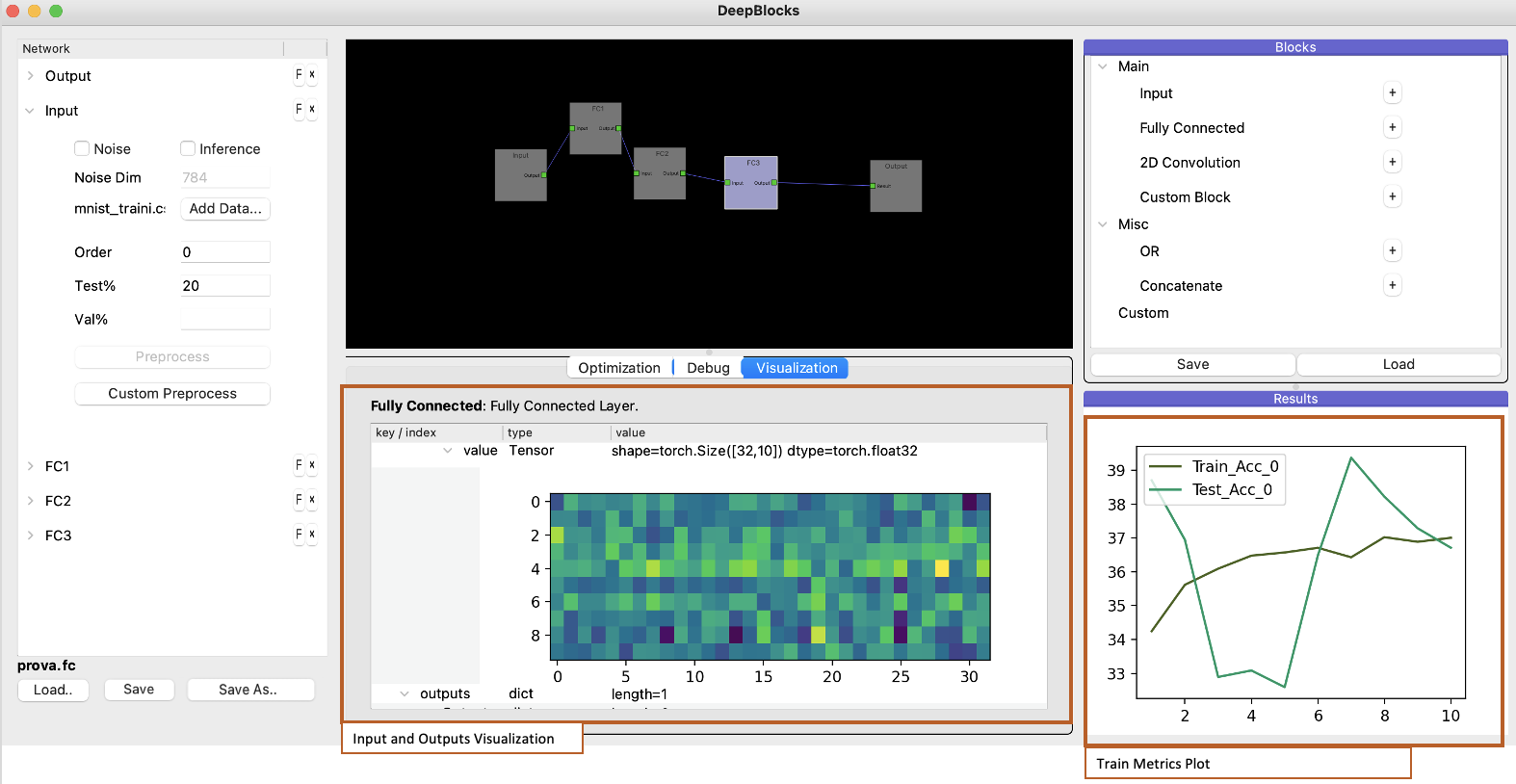Click Save below the network panel
This screenshot has width=1516, height=784.
tap(139, 690)
